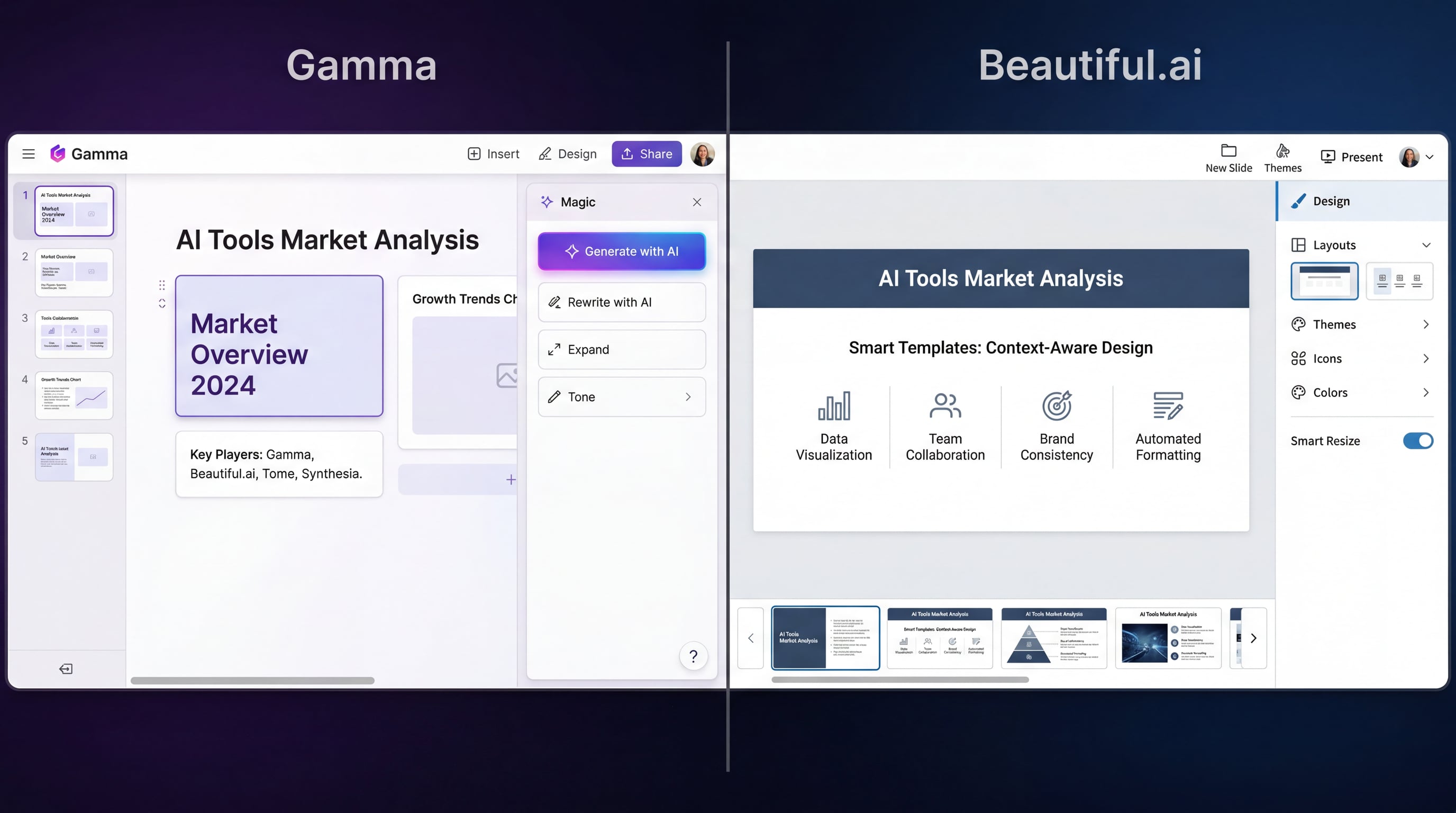Image resolution: width=1456 pixels, height=813 pixels.
Task: Click the purple Share button
Action: point(647,154)
